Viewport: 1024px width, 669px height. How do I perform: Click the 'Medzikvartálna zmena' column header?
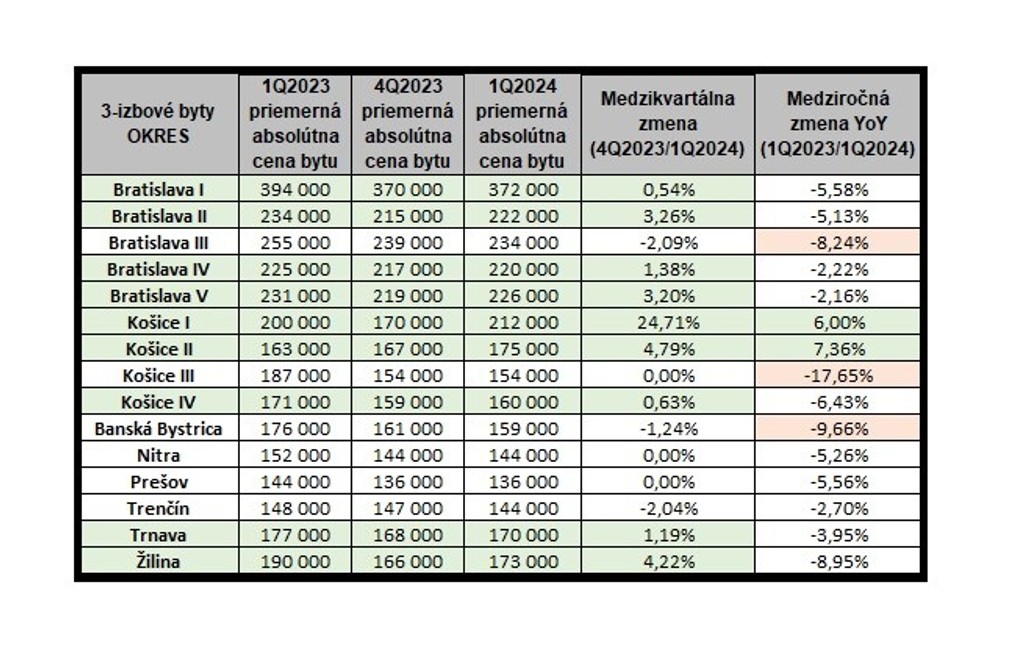coord(667,124)
